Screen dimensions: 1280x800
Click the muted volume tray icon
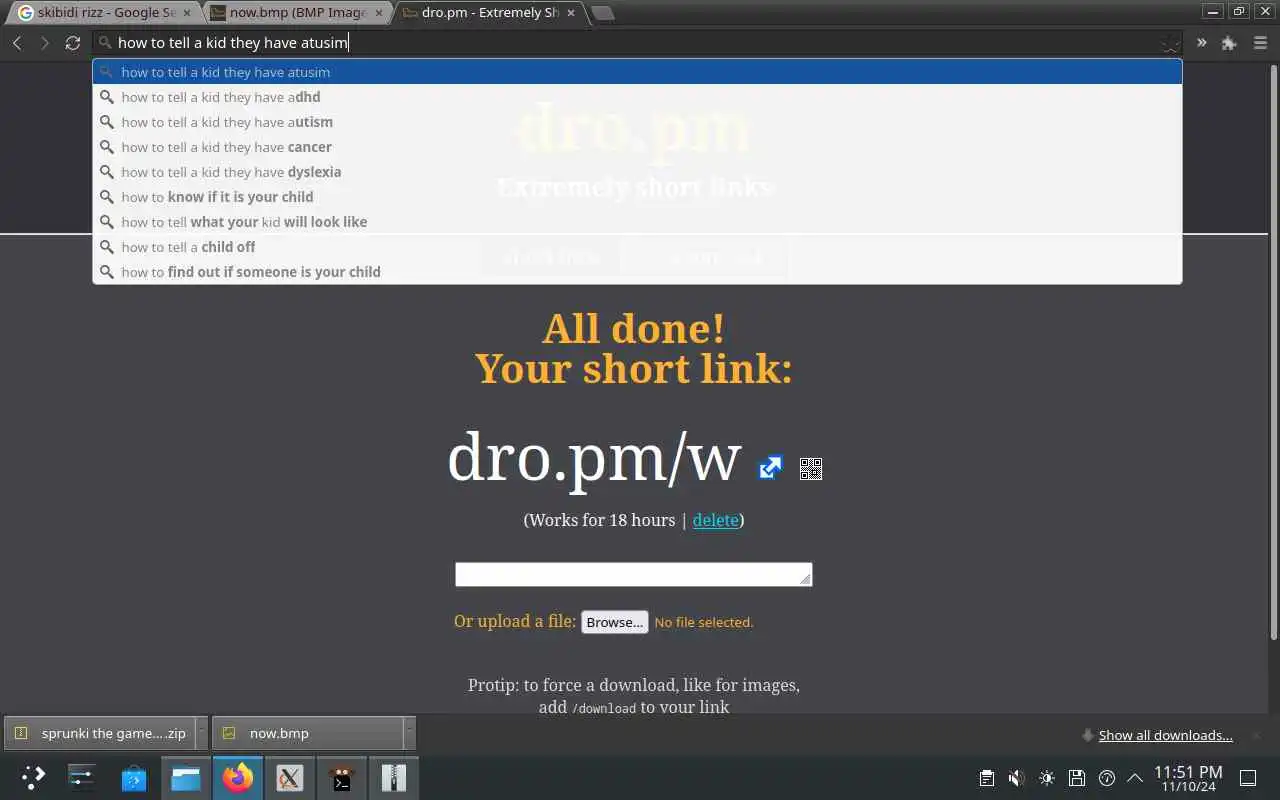tap(1017, 778)
